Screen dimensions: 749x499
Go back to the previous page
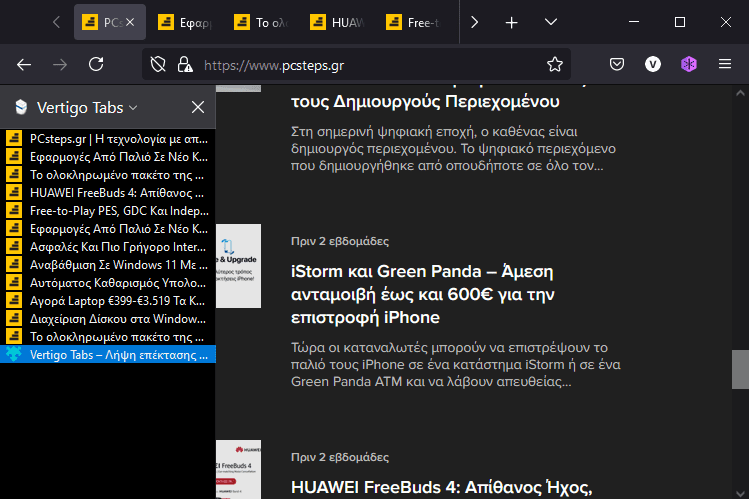(x=24, y=64)
